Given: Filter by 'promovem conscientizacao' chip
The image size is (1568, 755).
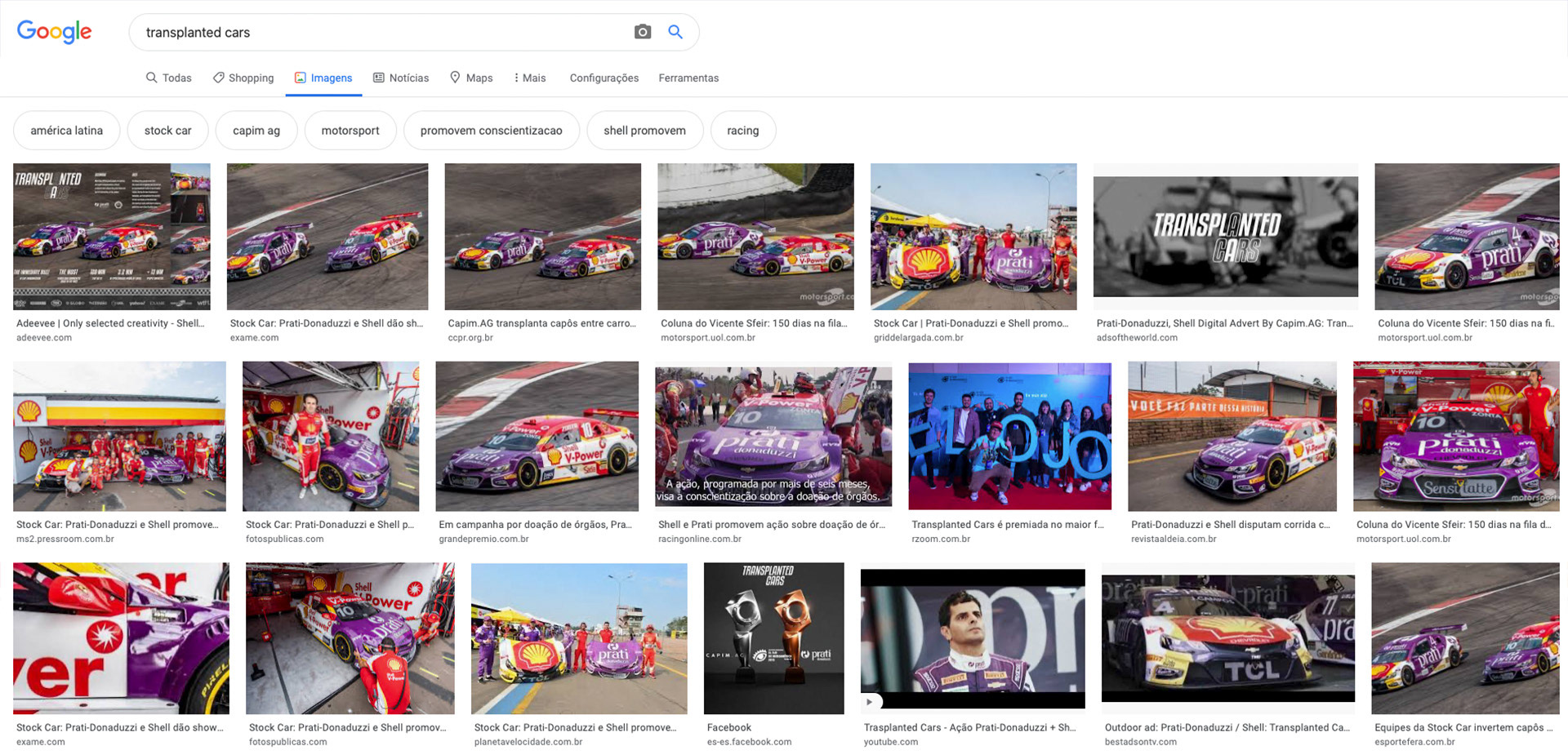Looking at the screenshot, I should pyautogui.click(x=492, y=131).
